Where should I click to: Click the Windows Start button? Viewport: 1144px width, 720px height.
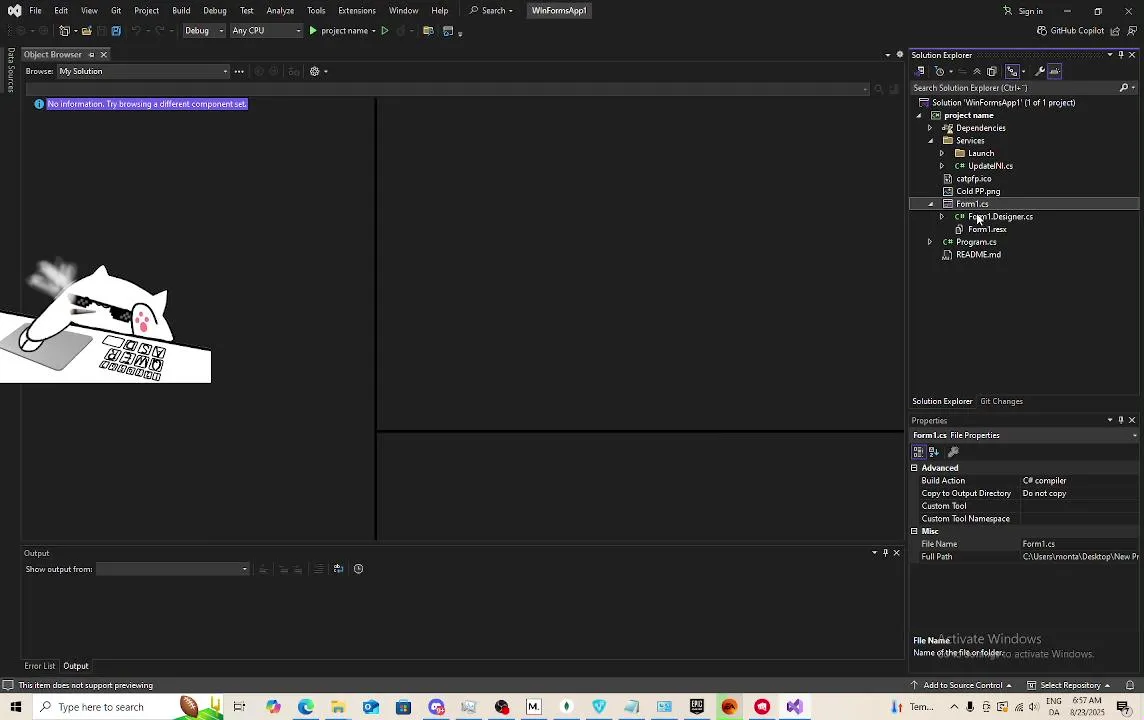point(16,706)
